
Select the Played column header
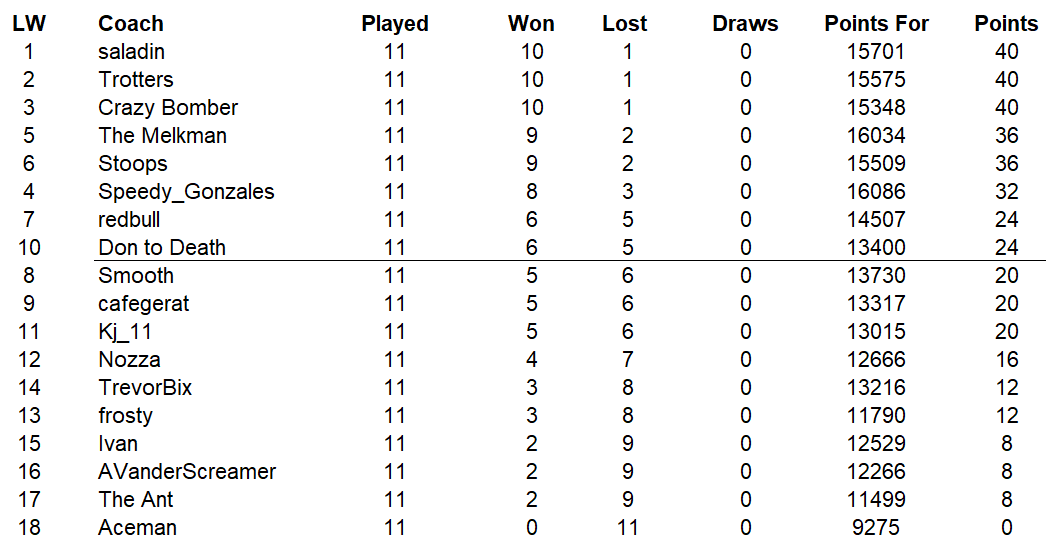(395, 23)
